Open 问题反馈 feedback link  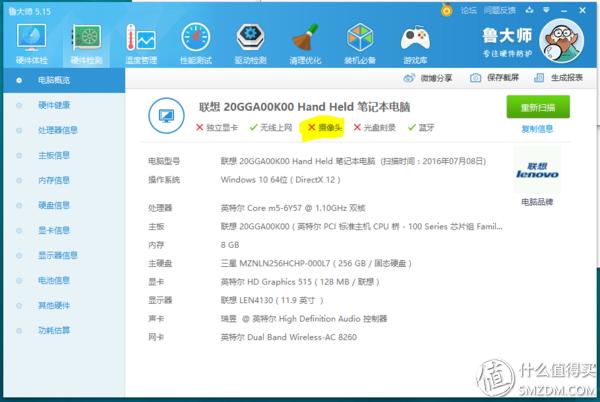coord(500,10)
